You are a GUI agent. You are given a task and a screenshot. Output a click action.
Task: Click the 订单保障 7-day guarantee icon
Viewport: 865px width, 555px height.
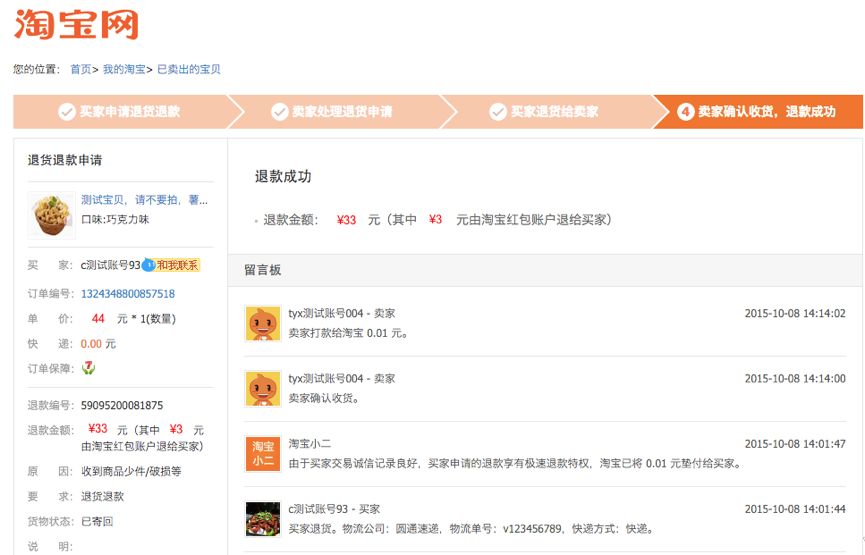click(88, 367)
